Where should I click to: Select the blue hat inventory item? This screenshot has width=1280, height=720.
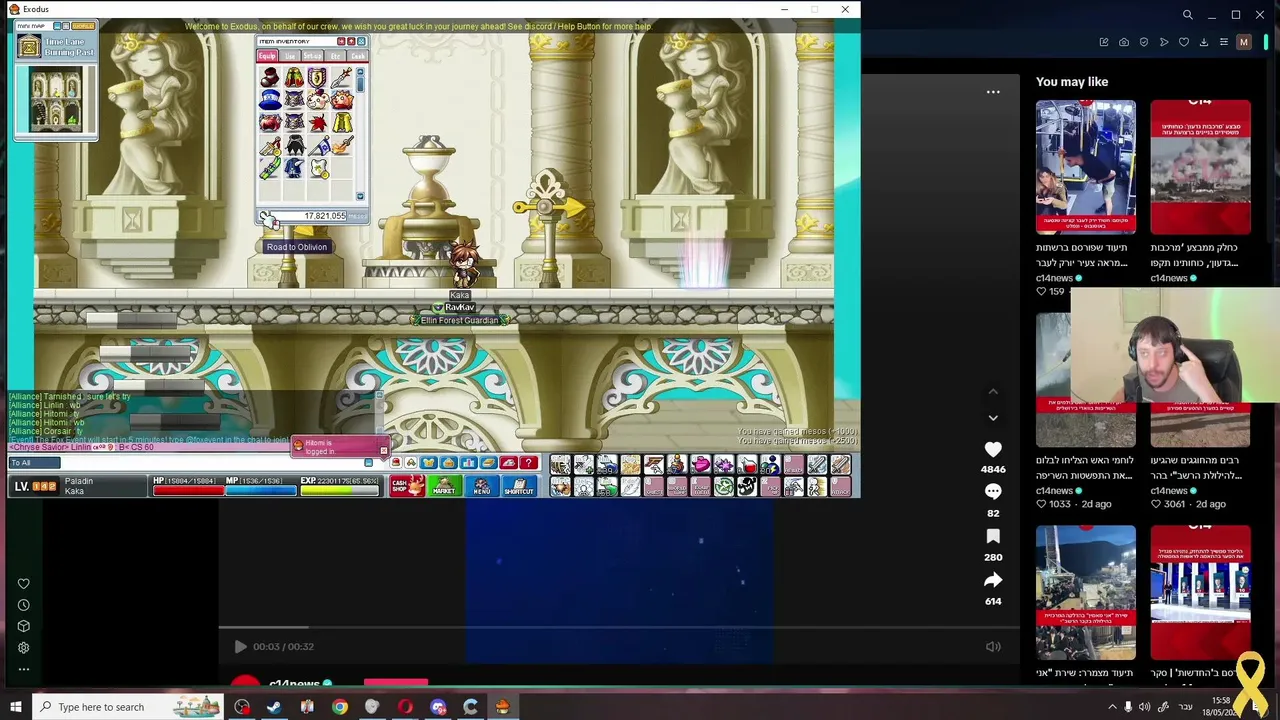point(270,100)
